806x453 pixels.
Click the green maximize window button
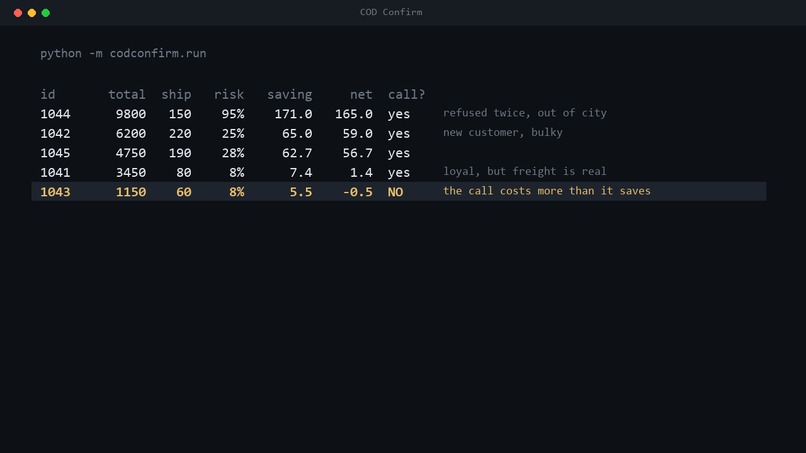point(46,13)
